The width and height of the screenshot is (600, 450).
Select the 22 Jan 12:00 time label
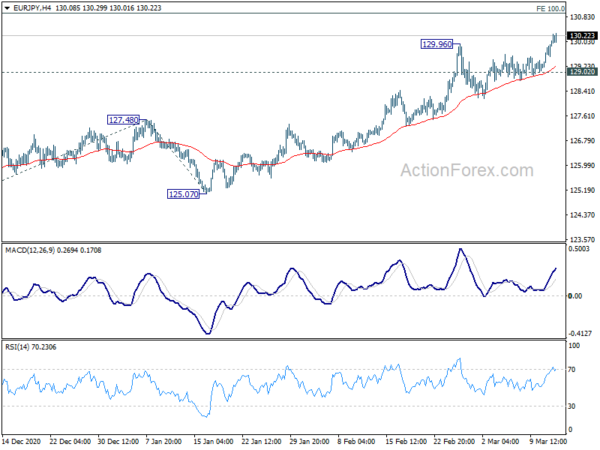[261, 442]
